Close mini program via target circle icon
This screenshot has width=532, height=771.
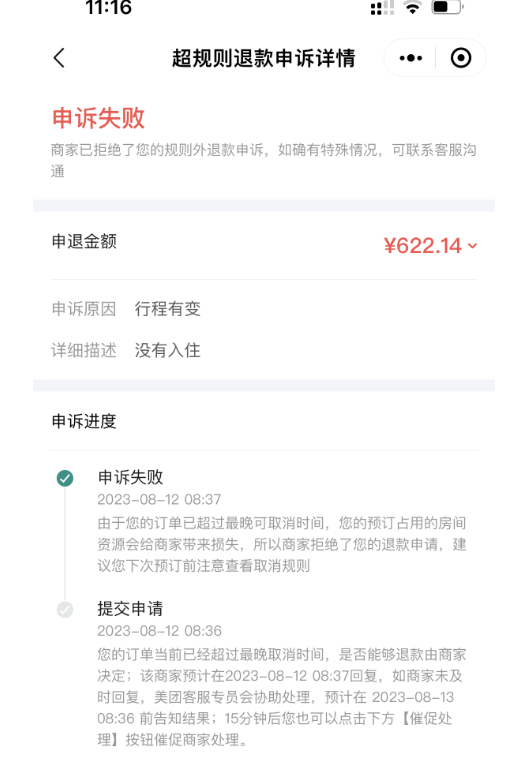(x=461, y=58)
